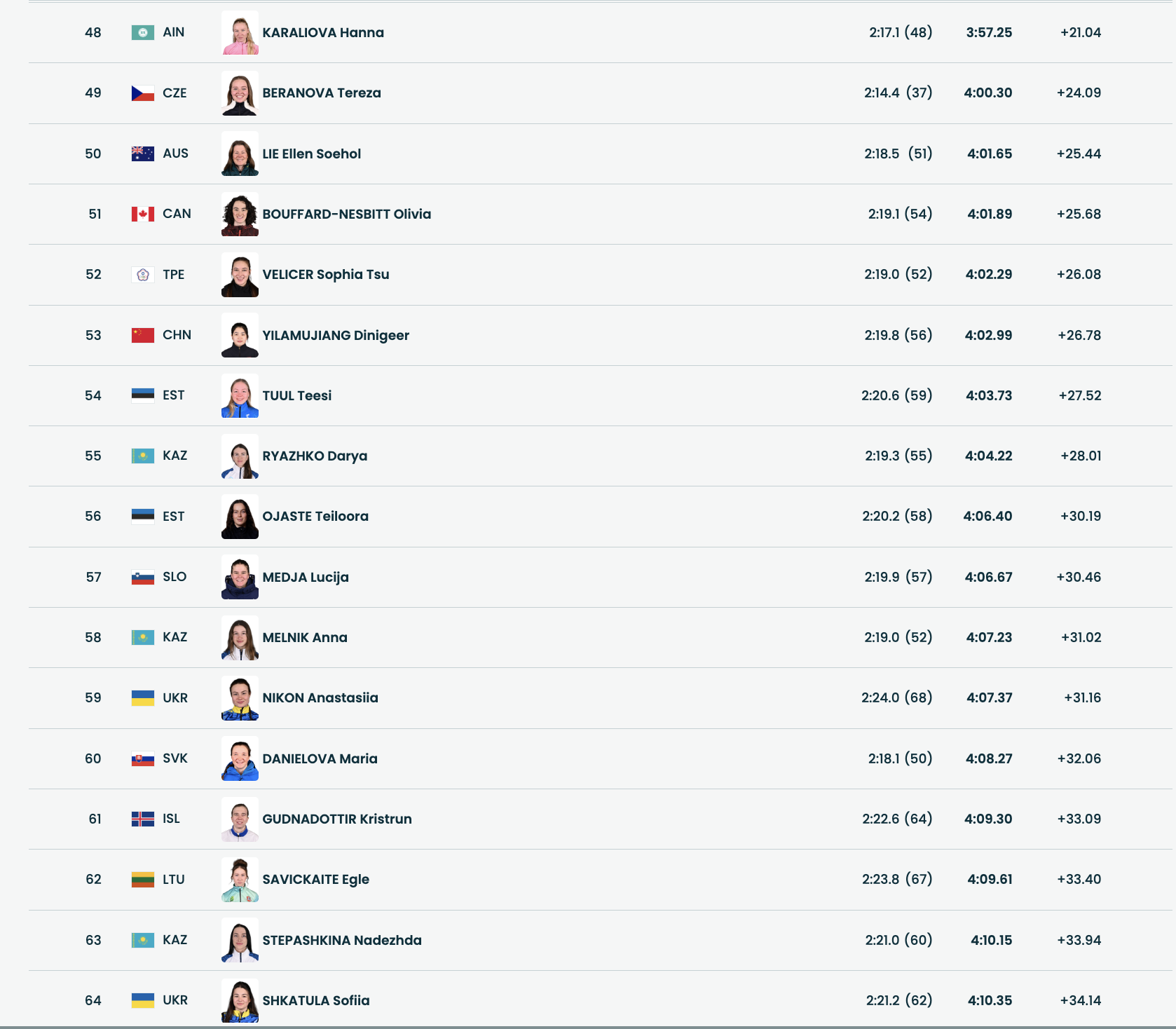Click MEDJA Lucija's finish time 4:06.67

pyautogui.click(x=988, y=577)
